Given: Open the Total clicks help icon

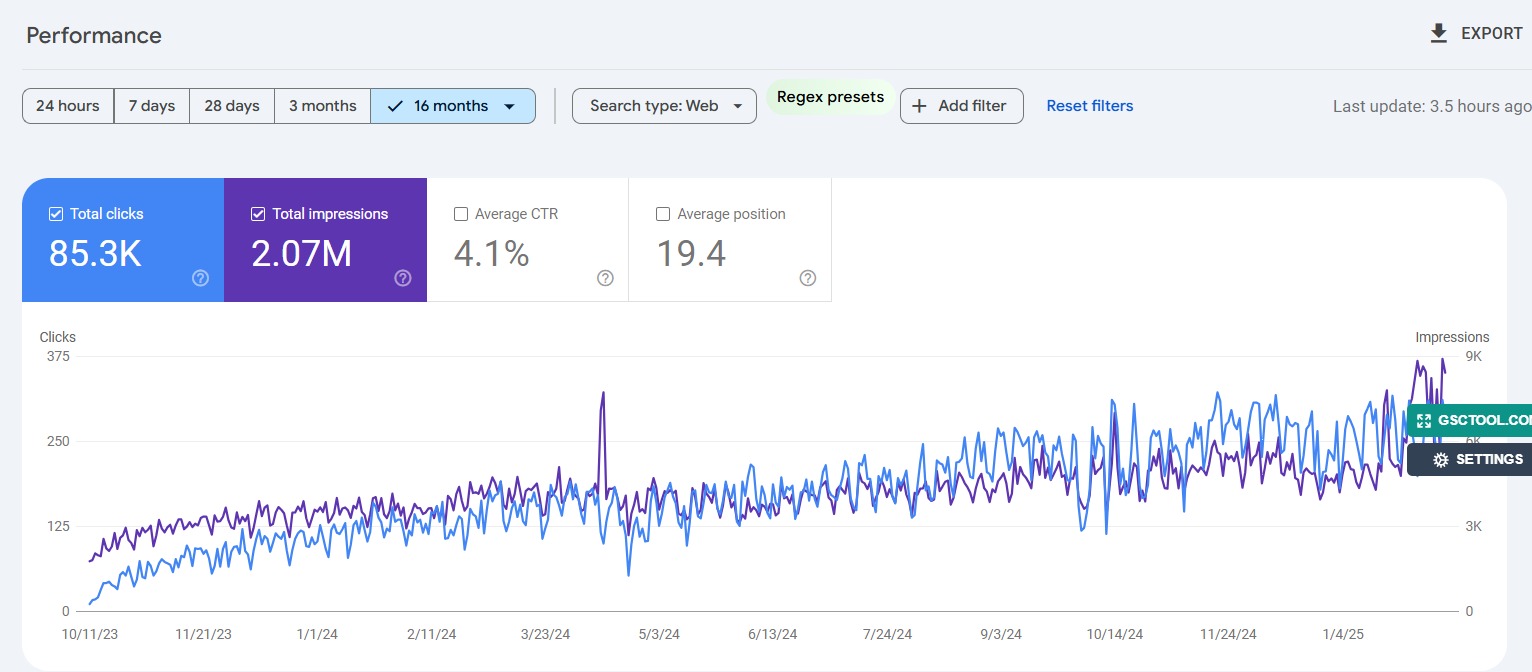Looking at the screenshot, I should point(200,278).
